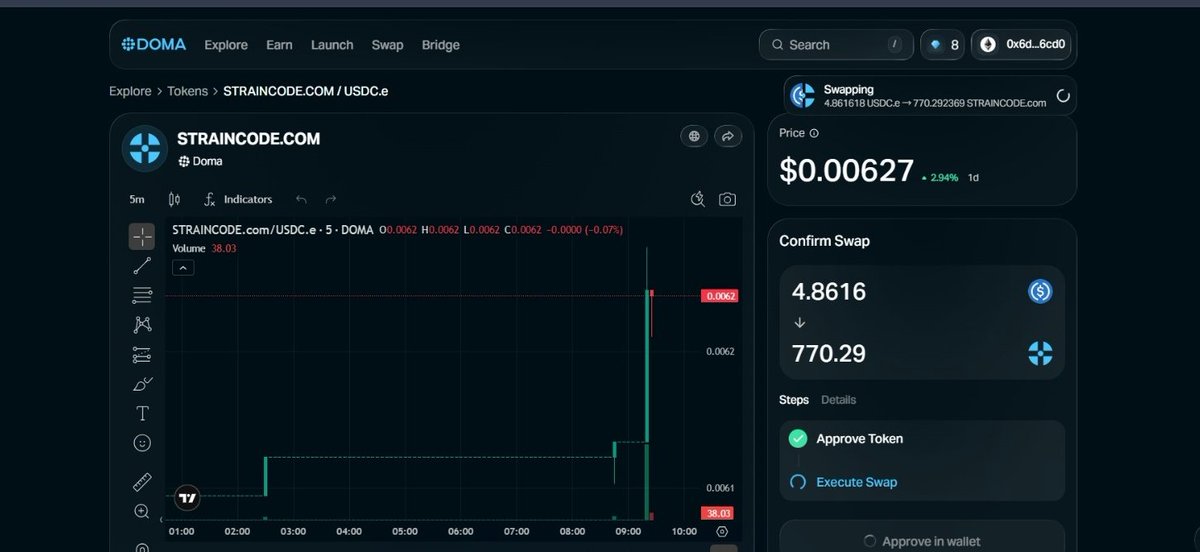This screenshot has height=552, width=1200.
Task: Switch to the Details tab
Action: 839,400
